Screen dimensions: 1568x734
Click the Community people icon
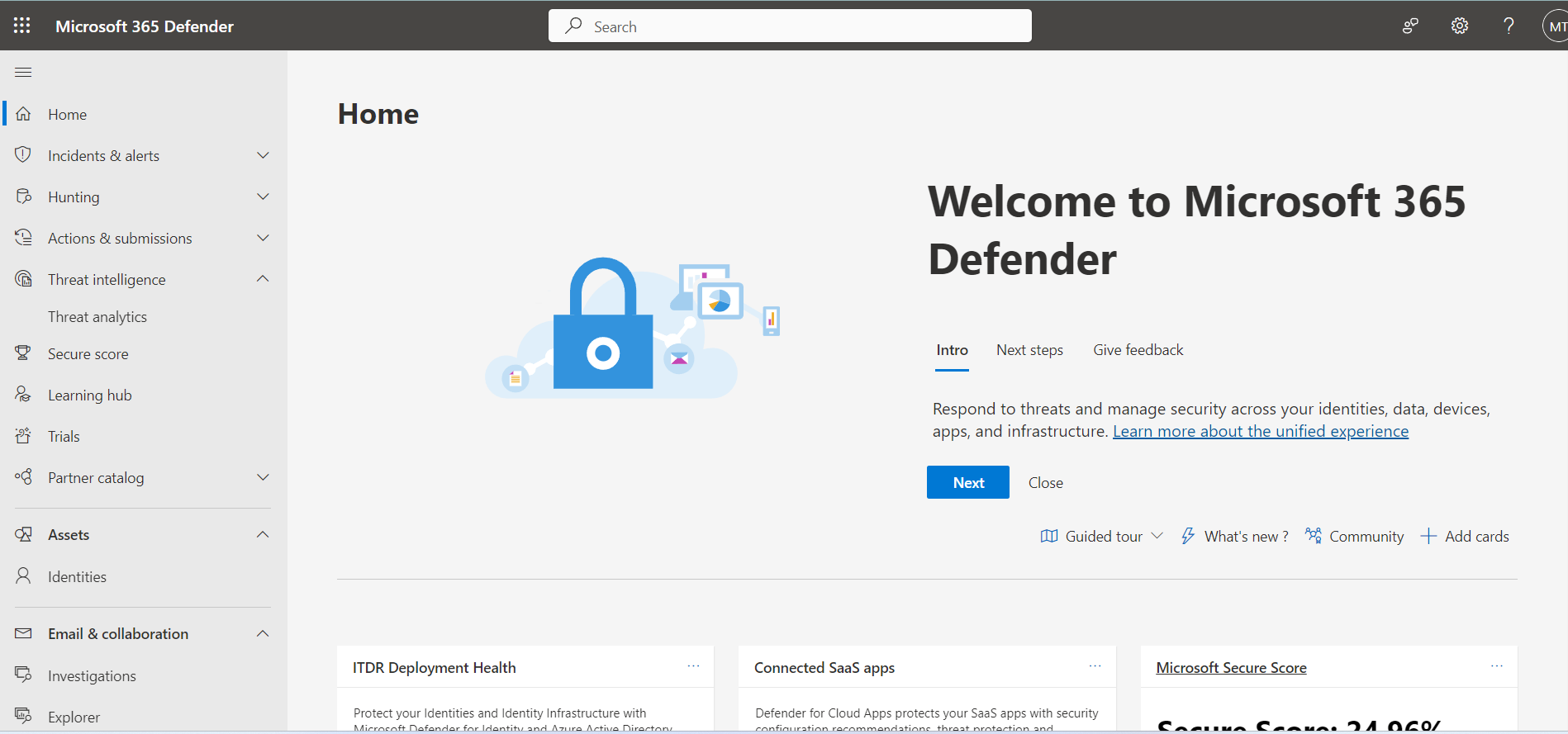click(1313, 536)
